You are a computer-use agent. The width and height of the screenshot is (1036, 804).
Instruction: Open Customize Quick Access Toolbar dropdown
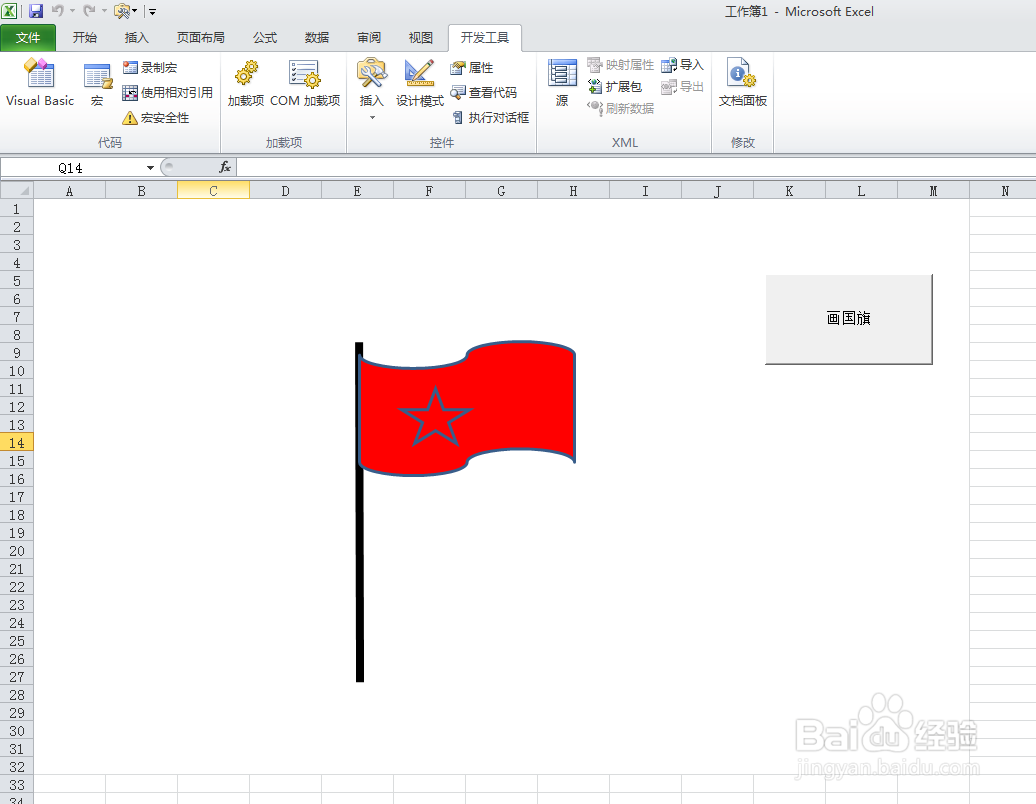coord(152,11)
